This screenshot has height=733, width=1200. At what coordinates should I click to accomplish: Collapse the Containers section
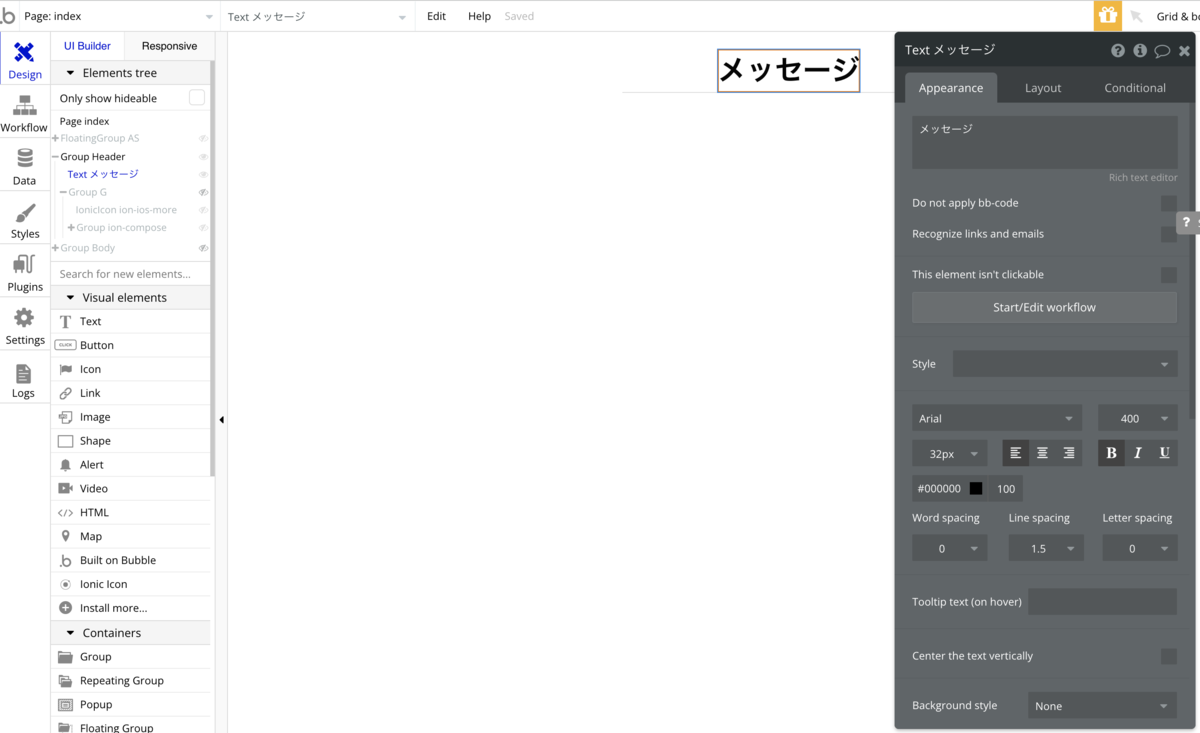71,633
